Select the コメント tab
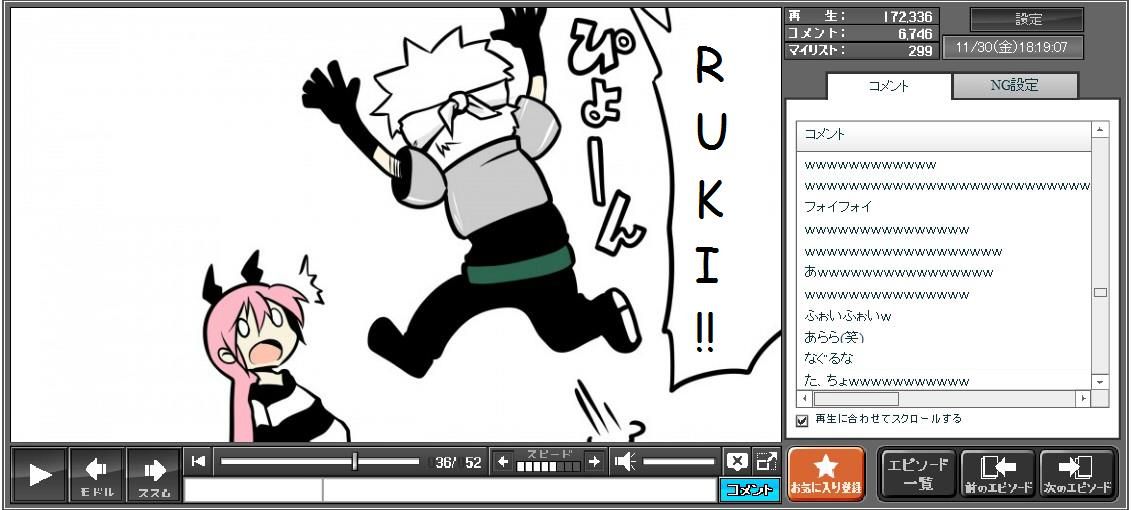Image resolution: width=1131 pixels, height=510 pixels. point(888,86)
